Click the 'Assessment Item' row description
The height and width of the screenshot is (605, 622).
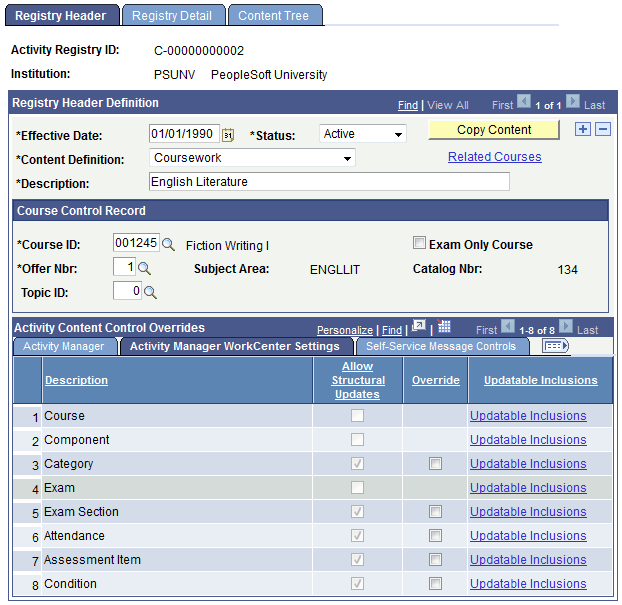(92, 560)
